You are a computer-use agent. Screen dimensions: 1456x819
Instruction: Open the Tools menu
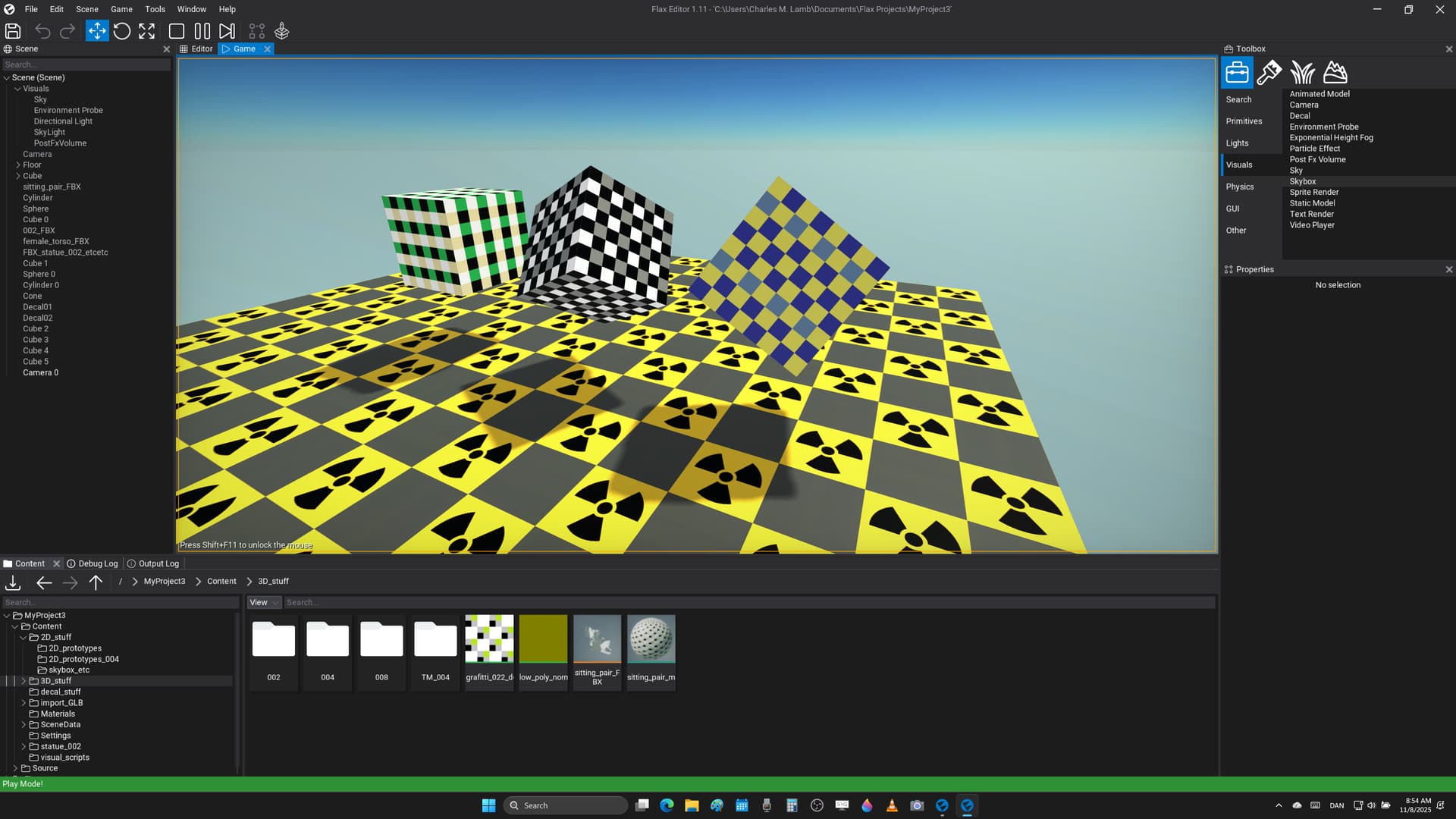click(155, 9)
